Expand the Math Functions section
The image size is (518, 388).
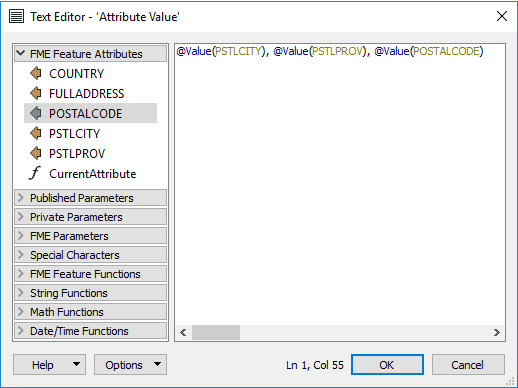(90, 312)
